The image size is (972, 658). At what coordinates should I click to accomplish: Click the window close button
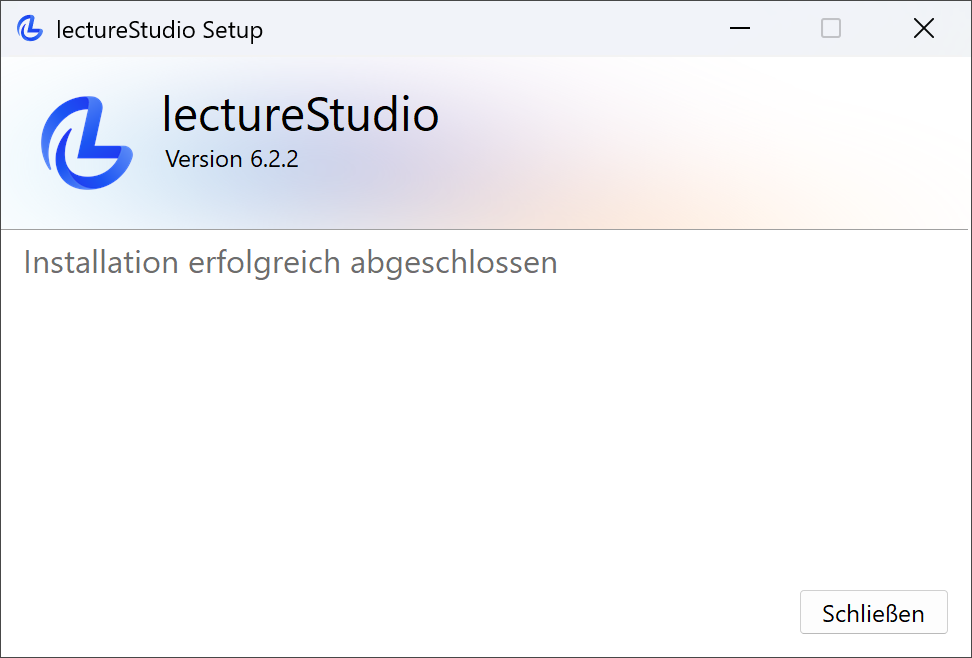(923, 28)
